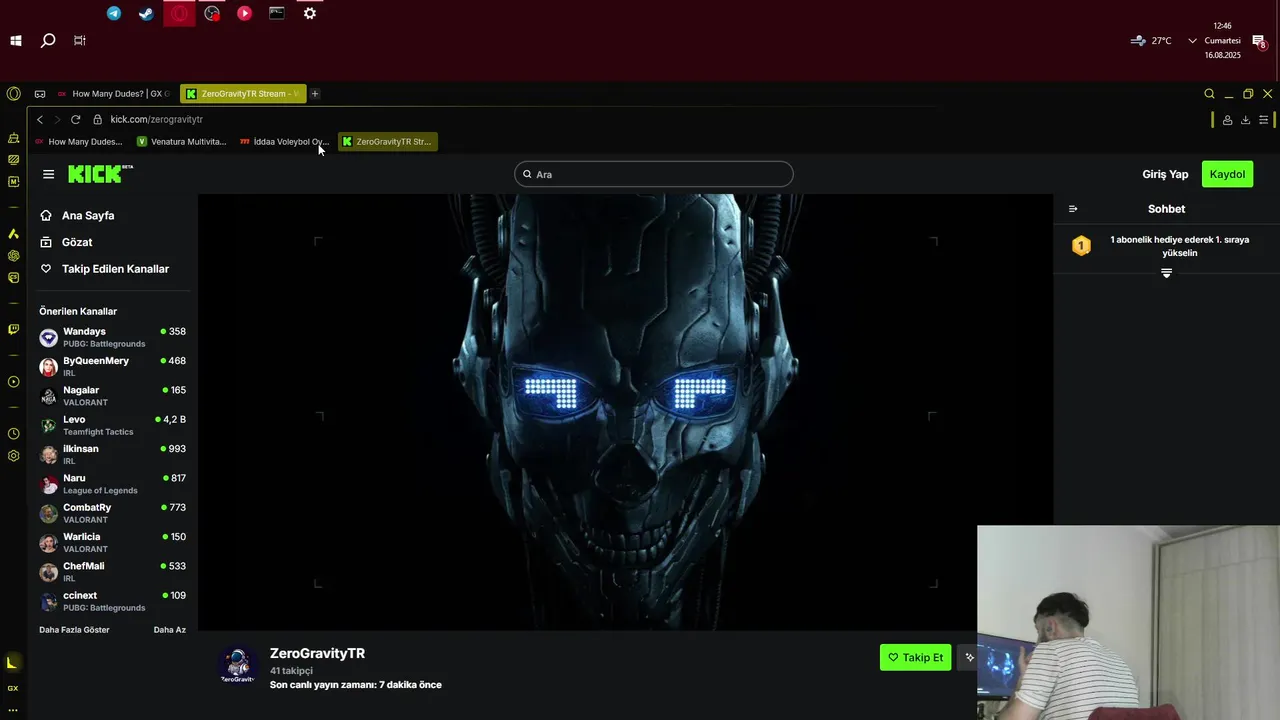Show fewer recommended channels
Screen dimensions: 1280x720
point(169,630)
